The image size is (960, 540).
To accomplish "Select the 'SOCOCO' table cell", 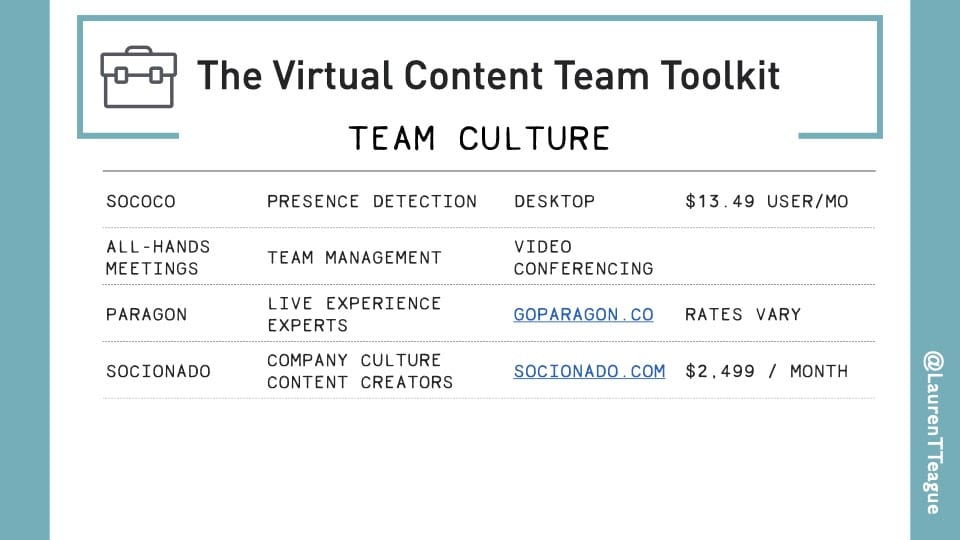I will [x=141, y=201].
